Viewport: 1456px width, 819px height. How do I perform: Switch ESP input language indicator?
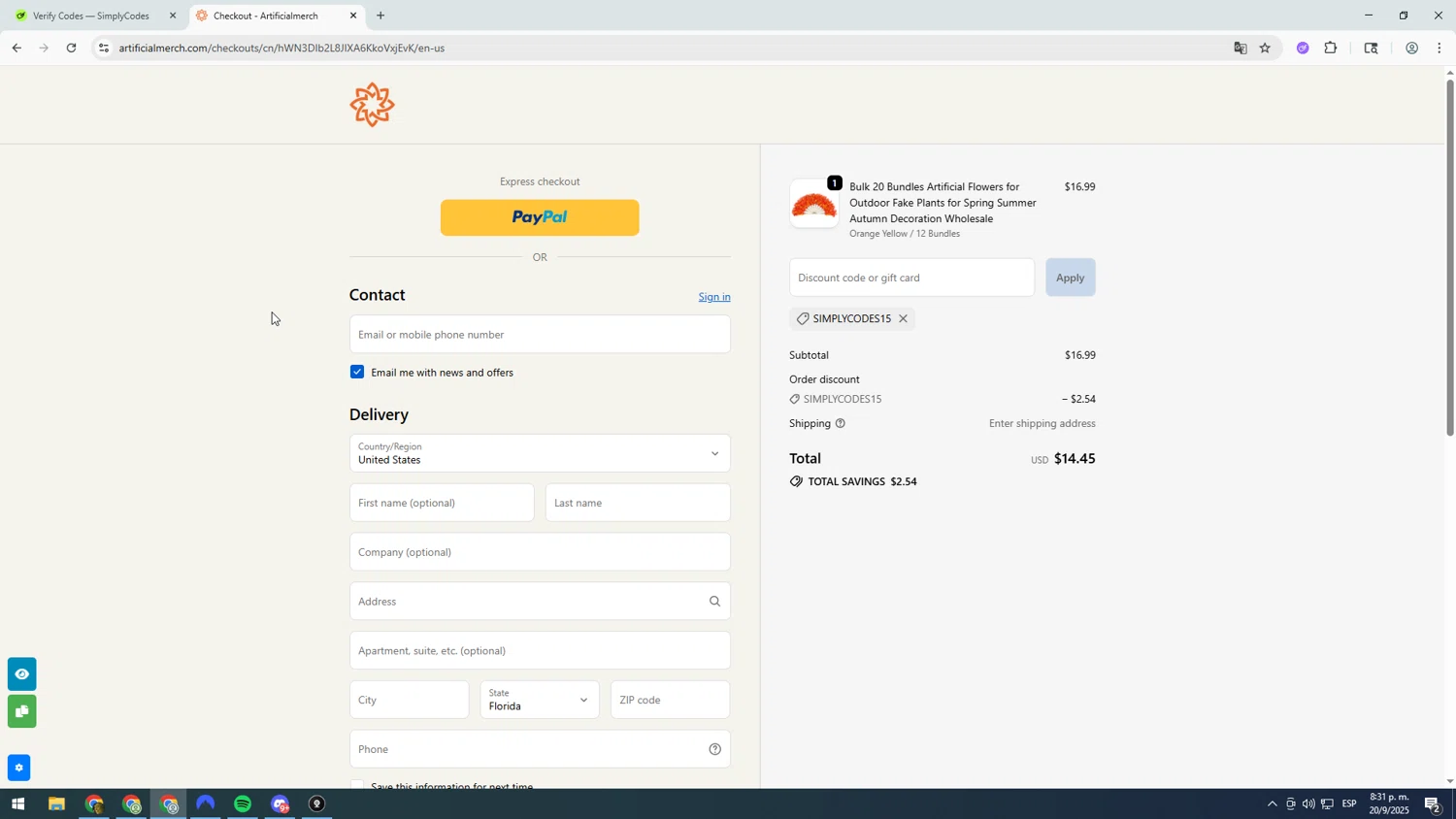pyautogui.click(x=1349, y=804)
